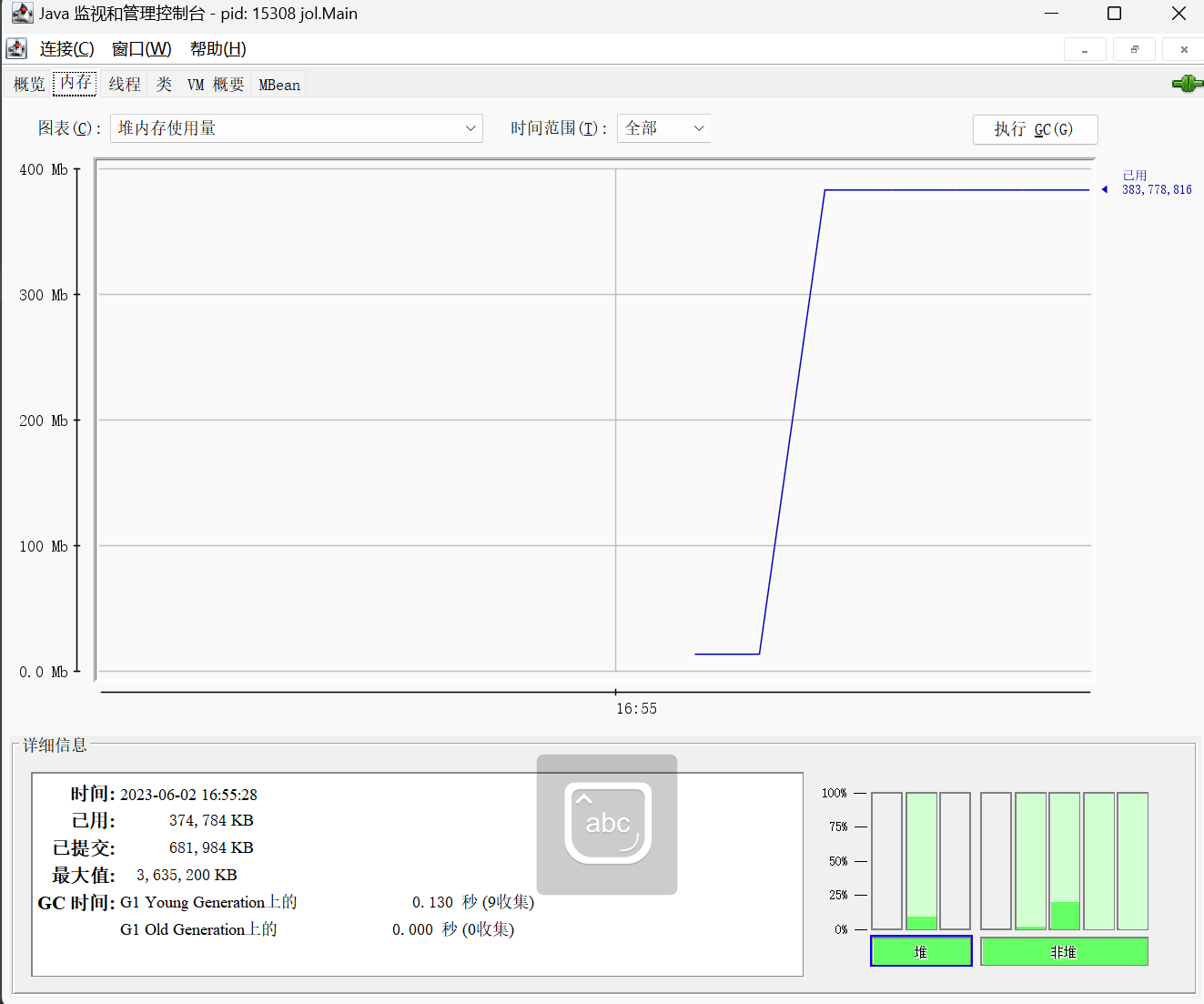Image resolution: width=1204 pixels, height=1004 pixels.
Task: Open the 帮助(H) menu
Action: (x=218, y=49)
